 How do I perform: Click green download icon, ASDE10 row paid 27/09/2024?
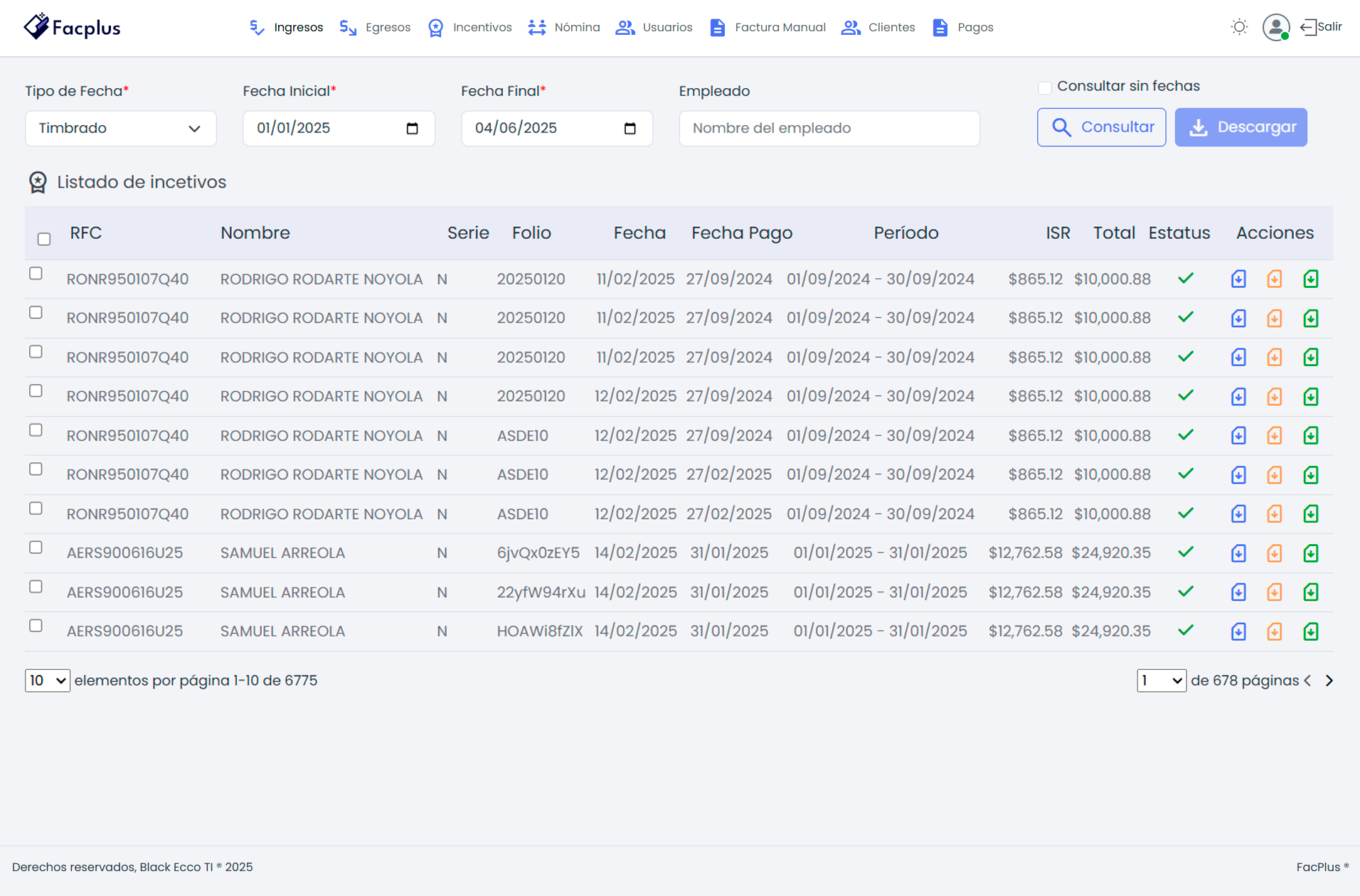click(x=1310, y=436)
